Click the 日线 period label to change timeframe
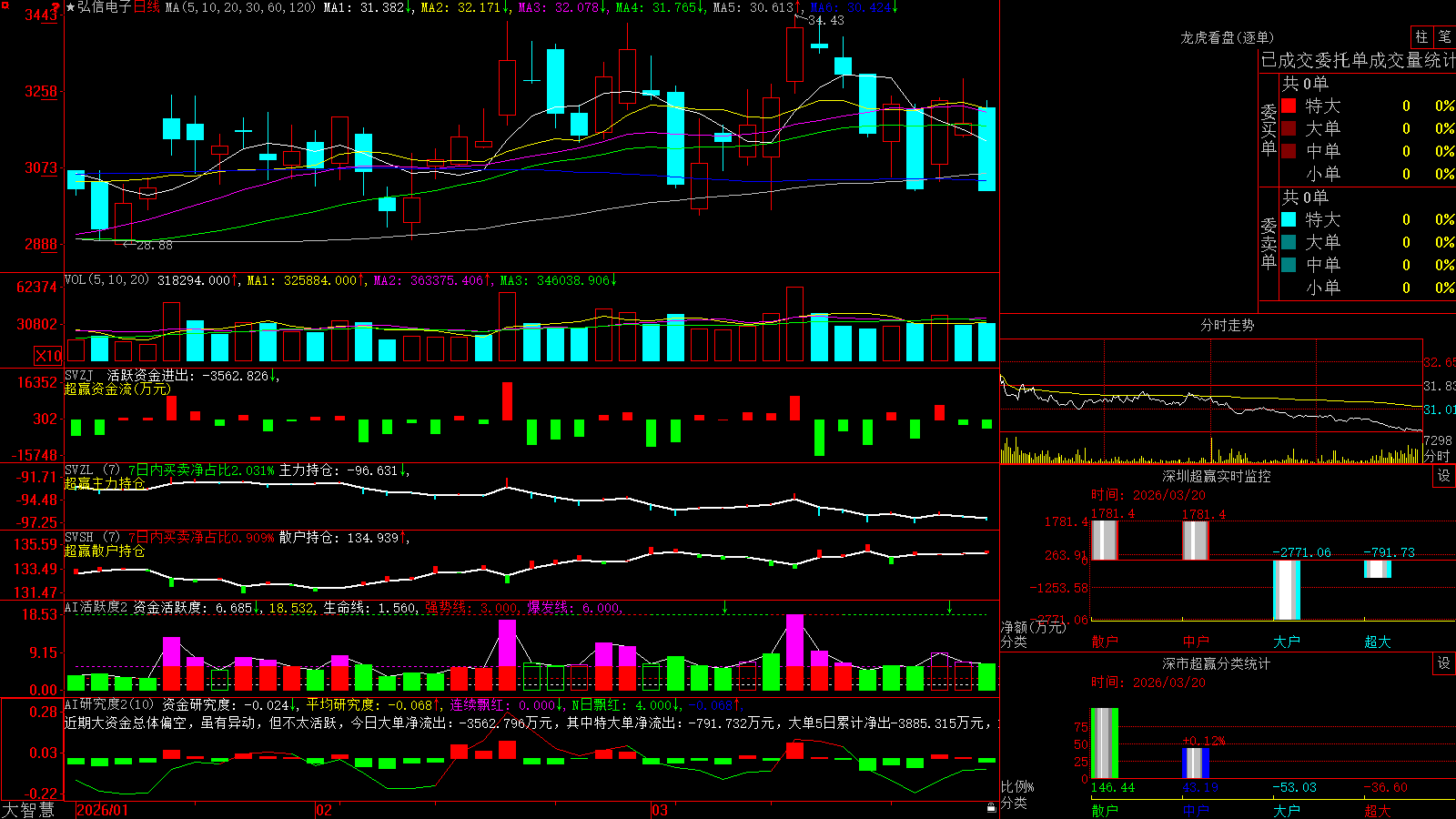The width and height of the screenshot is (1456, 819). (x=147, y=7)
